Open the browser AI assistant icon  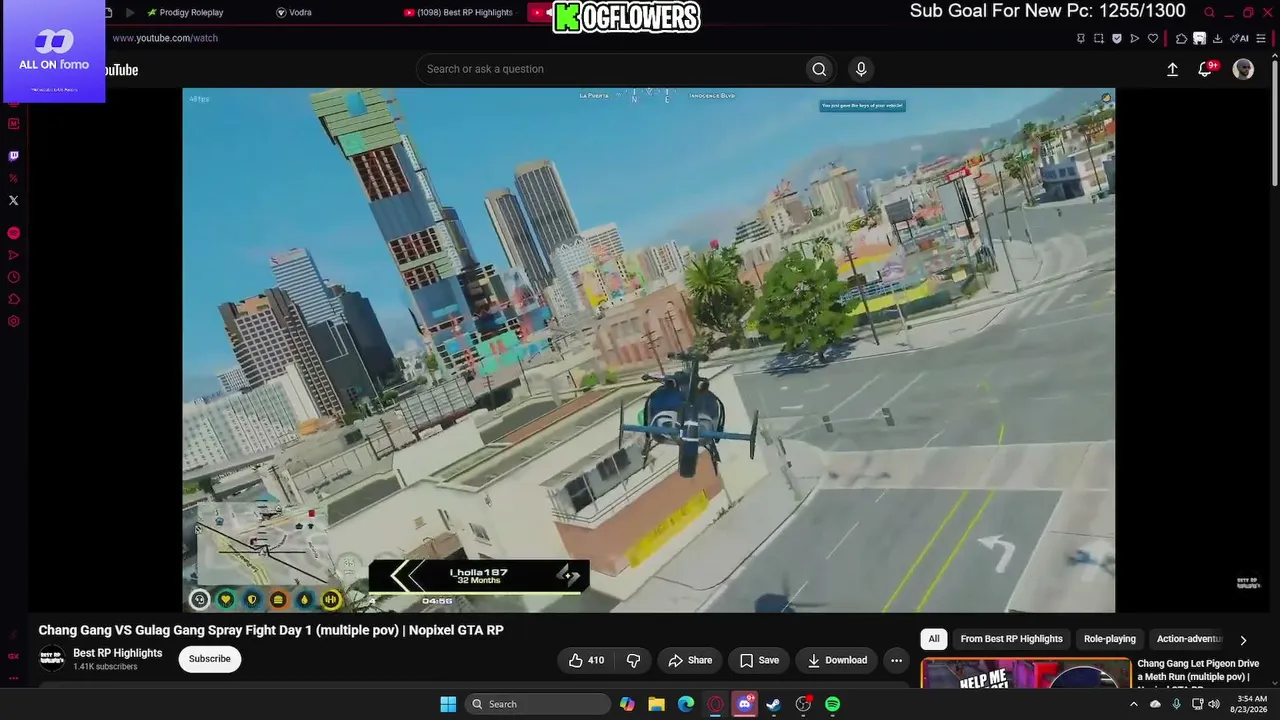(1241, 38)
